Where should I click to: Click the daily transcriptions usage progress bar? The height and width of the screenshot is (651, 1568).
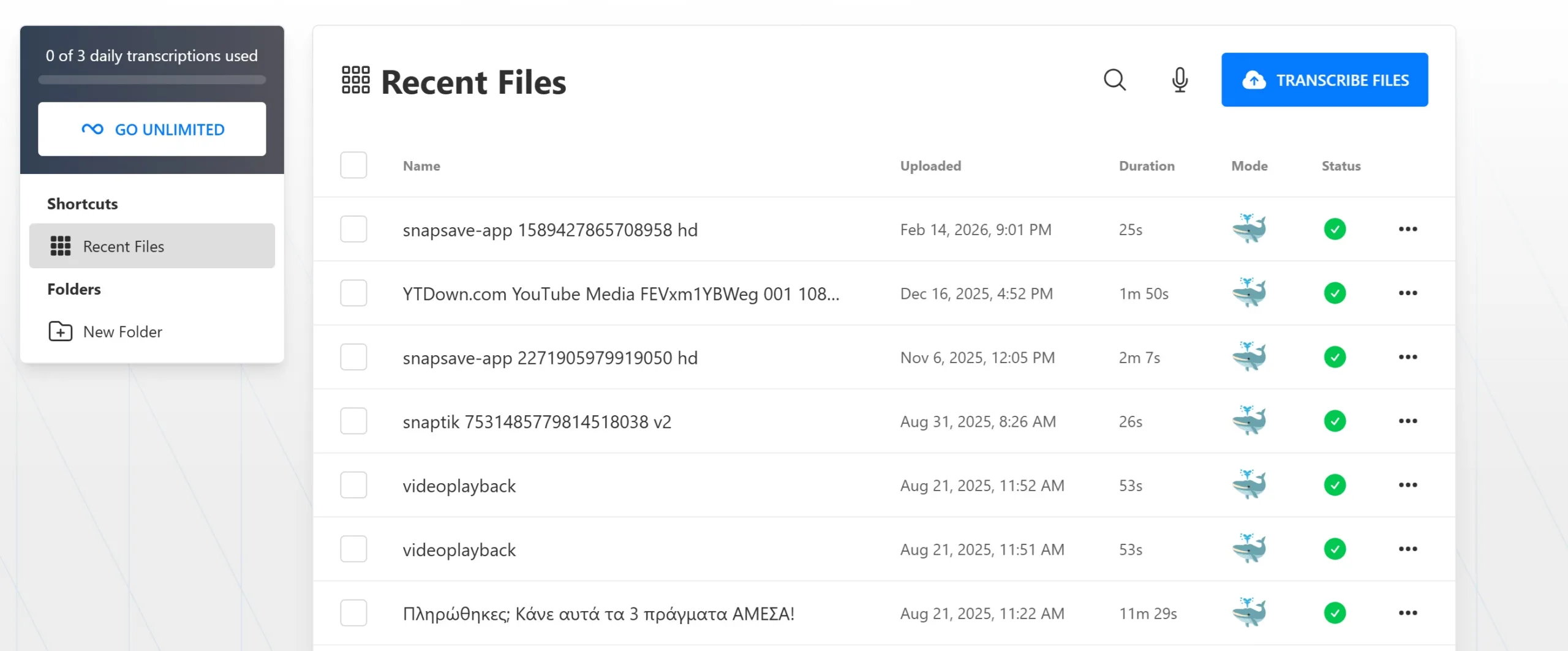152,80
